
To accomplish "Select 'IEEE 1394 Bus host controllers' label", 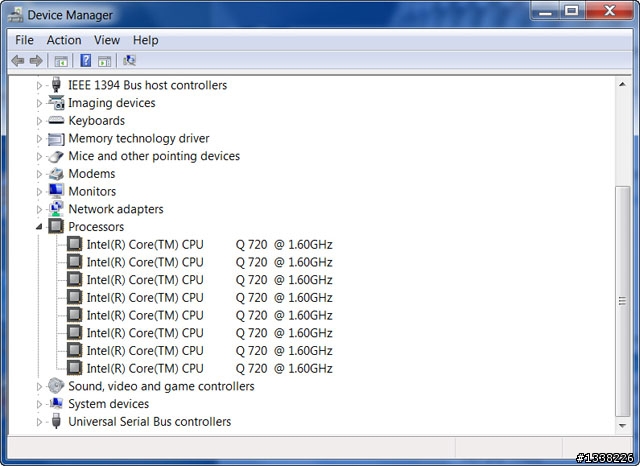I will [147, 85].
